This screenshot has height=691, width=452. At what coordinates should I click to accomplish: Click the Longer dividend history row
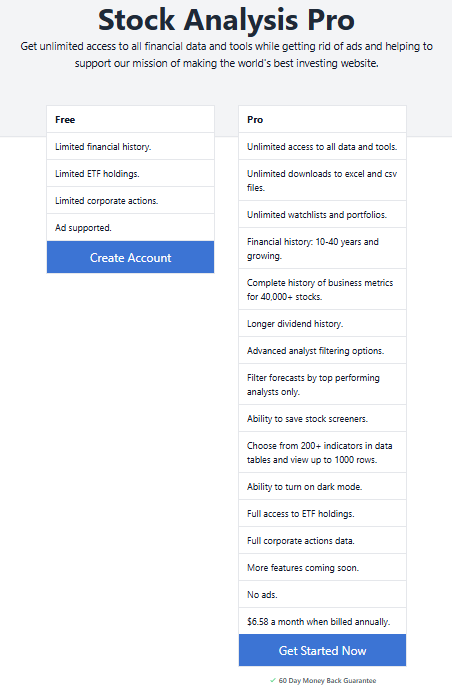coord(322,323)
